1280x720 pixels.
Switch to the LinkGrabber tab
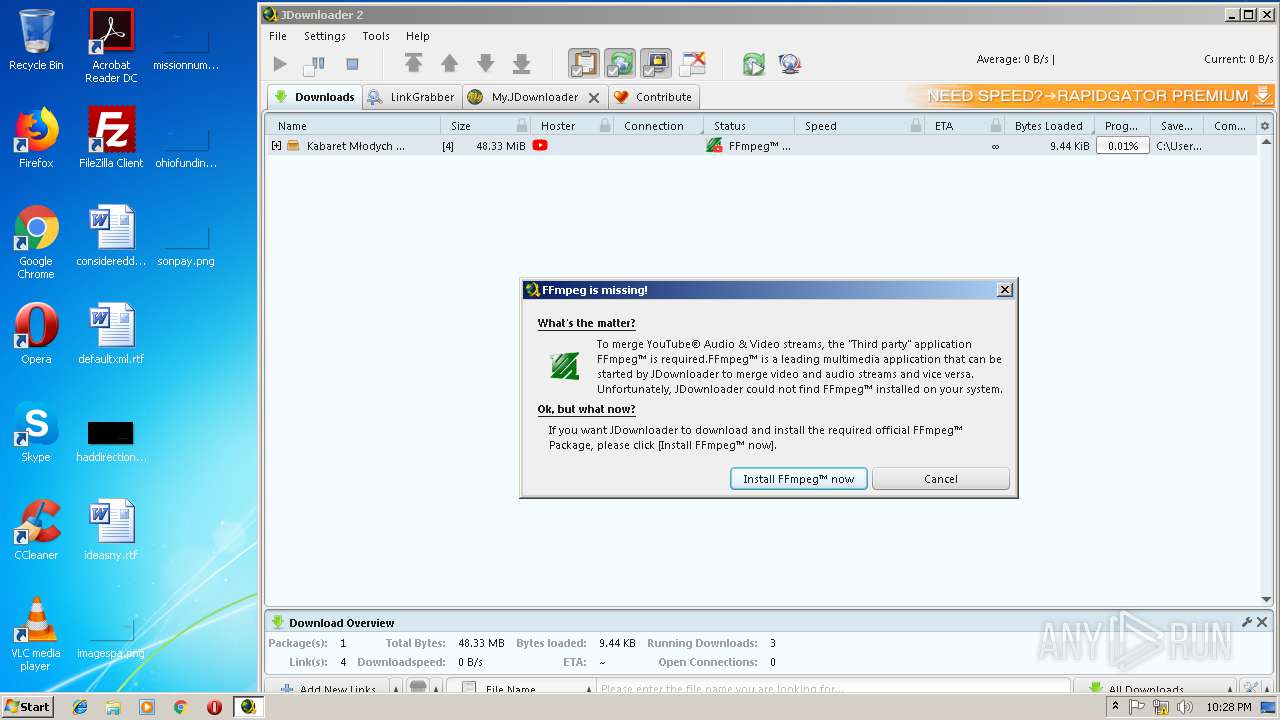pos(411,97)
